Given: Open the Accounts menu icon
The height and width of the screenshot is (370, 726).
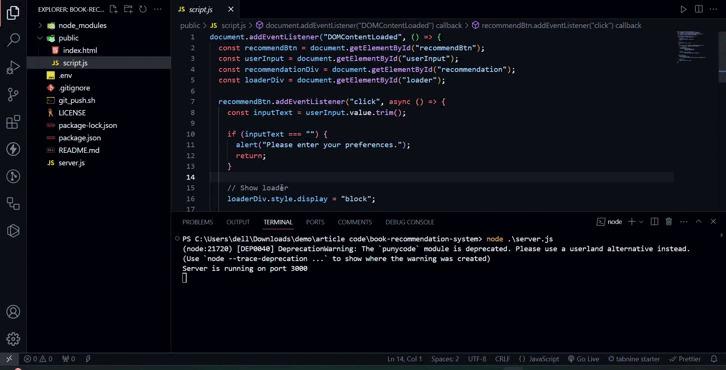Looking at the screenshot, I should point(13,312).
